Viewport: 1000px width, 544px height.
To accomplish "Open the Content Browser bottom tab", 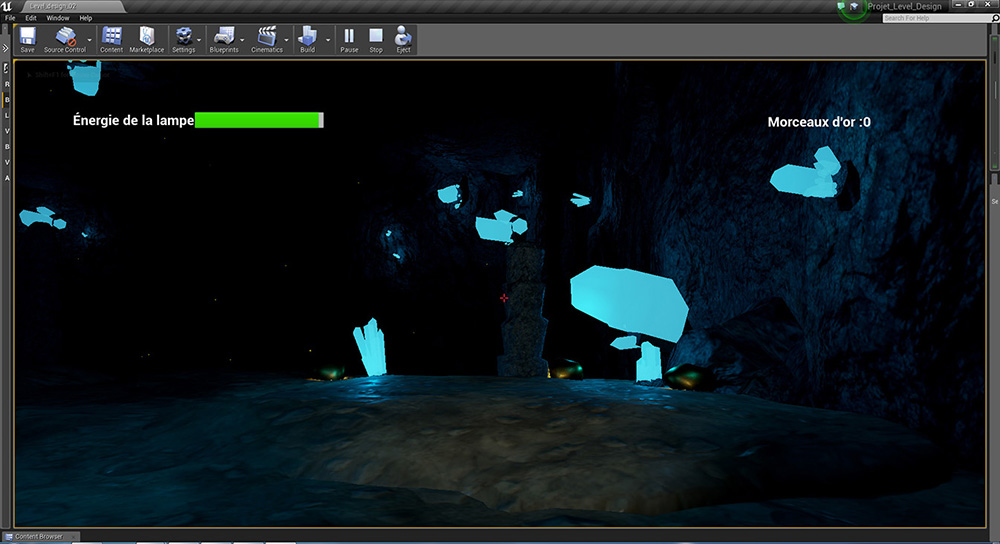I will click(38, 537).
